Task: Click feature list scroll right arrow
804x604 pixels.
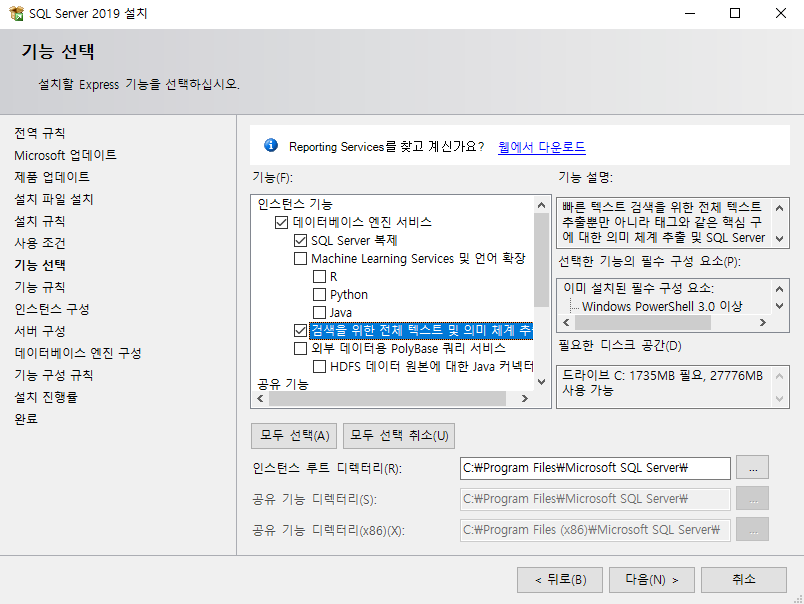Action: [525, 398]
